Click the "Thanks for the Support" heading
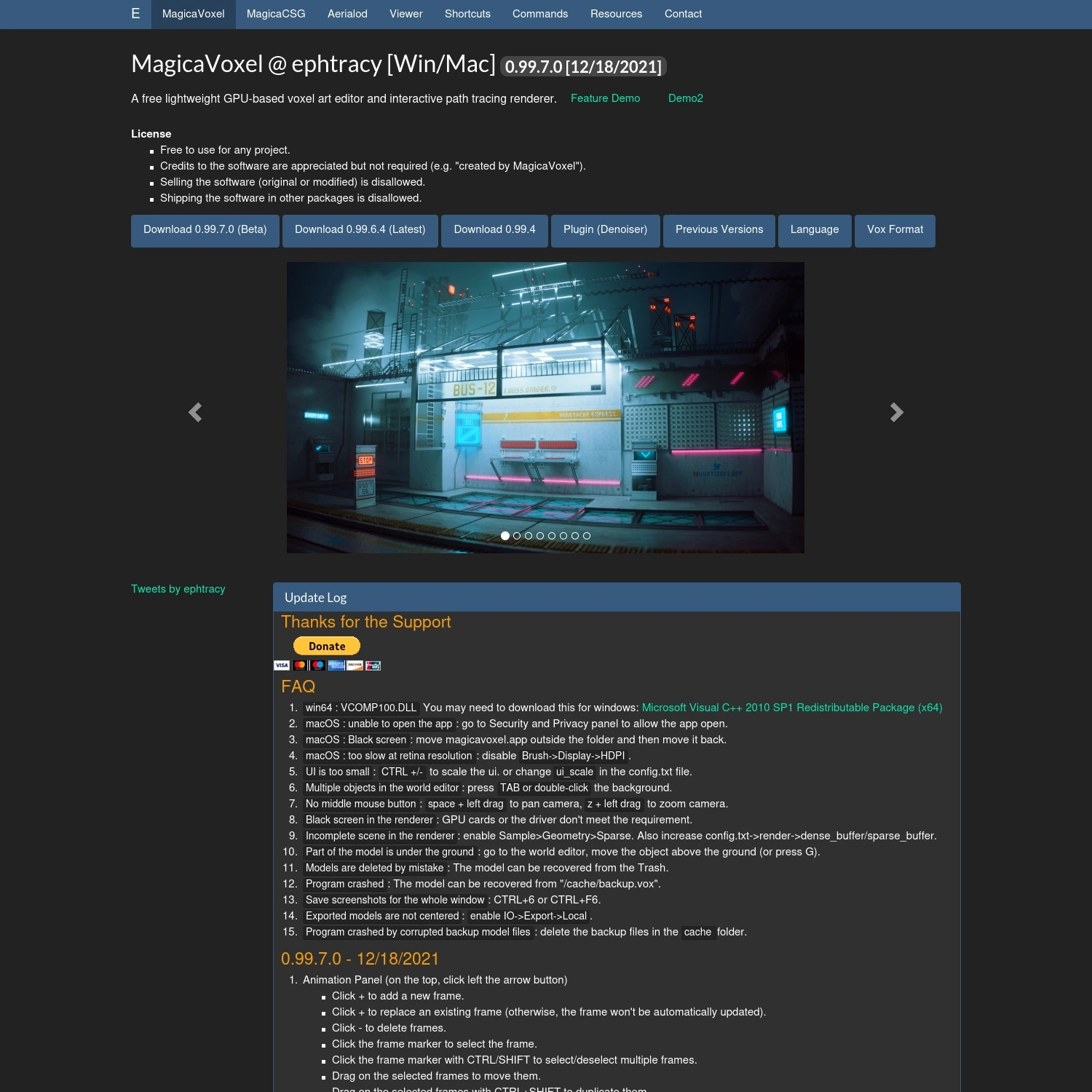 [x=366, y=622]
